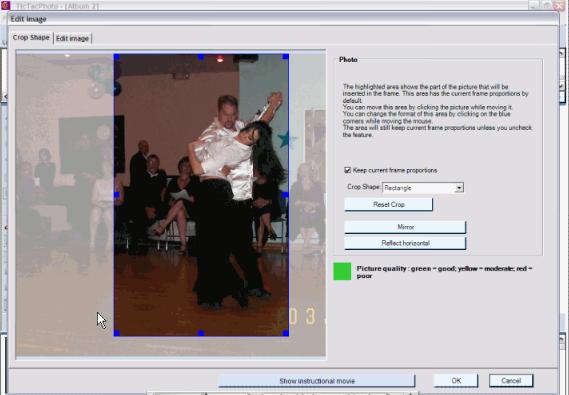Click the dancers inside the highlighted crop area
Image resolution: width=569 pixels, height=395 pixels.
[x=232, y=196]
